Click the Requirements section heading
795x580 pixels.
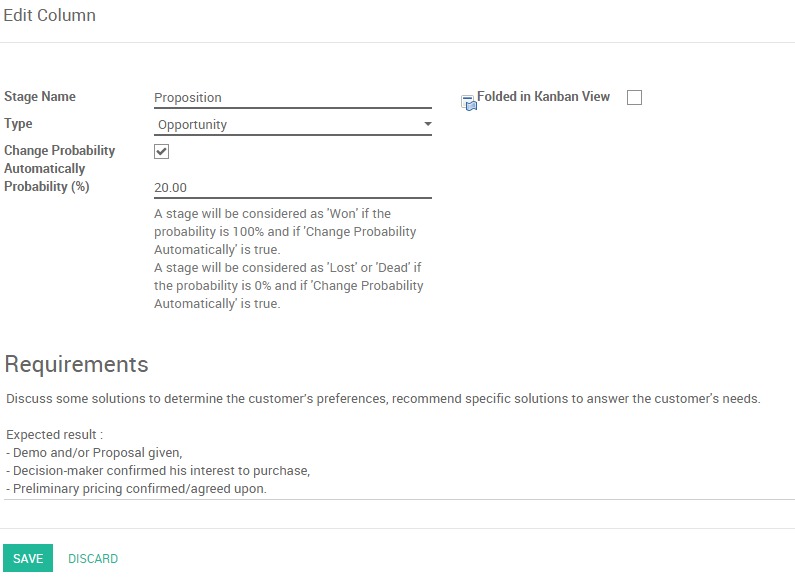[x=77, y=364]
